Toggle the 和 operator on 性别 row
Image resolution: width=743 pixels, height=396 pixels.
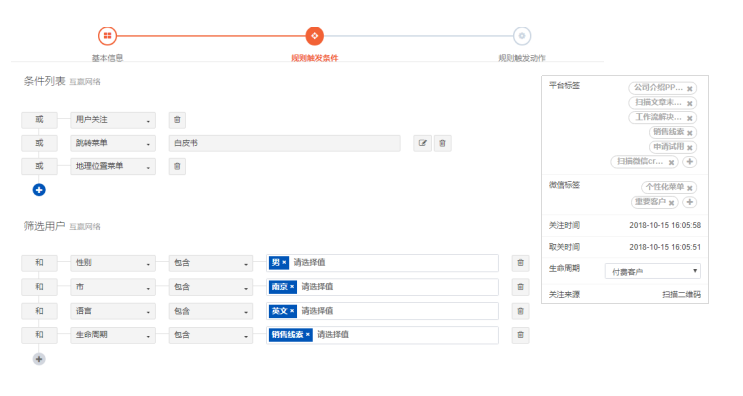coord(39,263)
